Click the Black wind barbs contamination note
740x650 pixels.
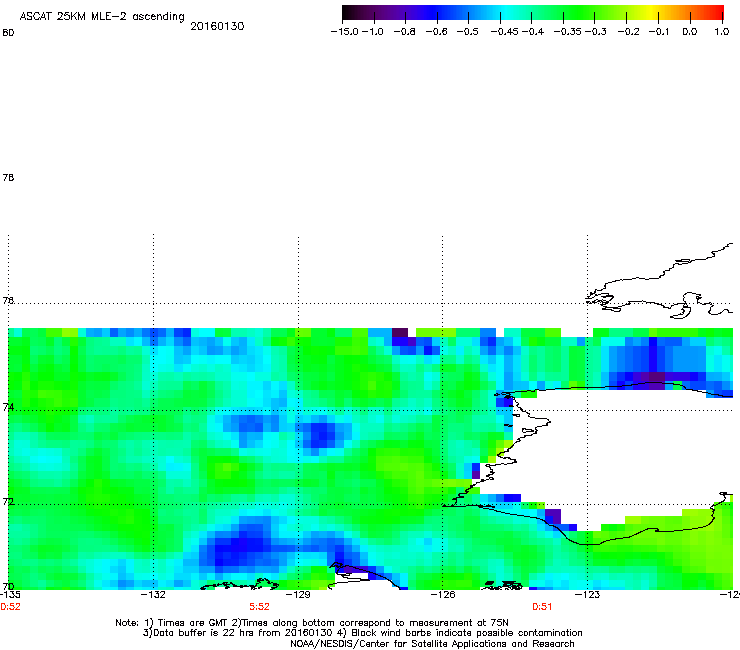[x=462, y=633]
